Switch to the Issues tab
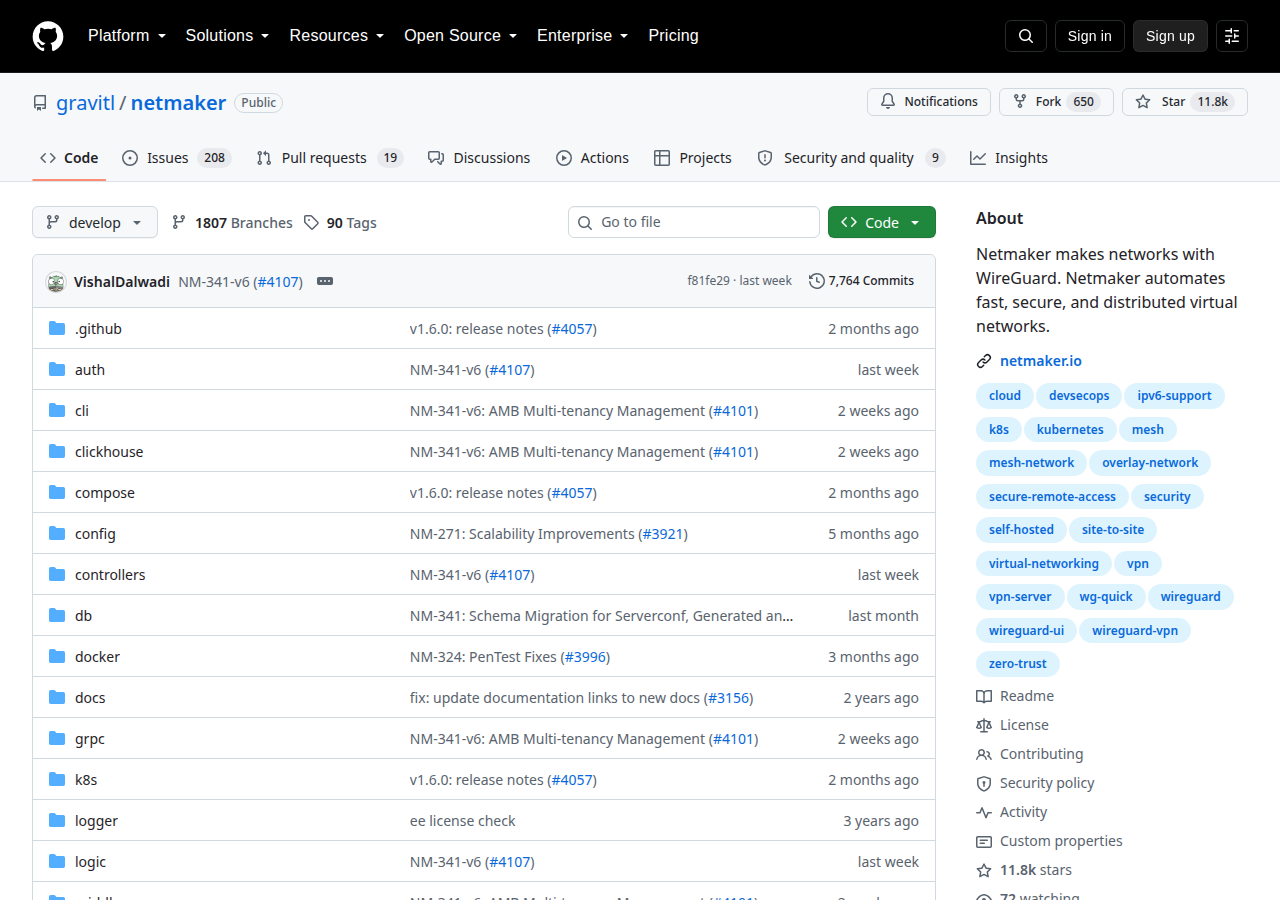Image resolution: width=1280 pixels, height=900 pixels. pos(176,158)
